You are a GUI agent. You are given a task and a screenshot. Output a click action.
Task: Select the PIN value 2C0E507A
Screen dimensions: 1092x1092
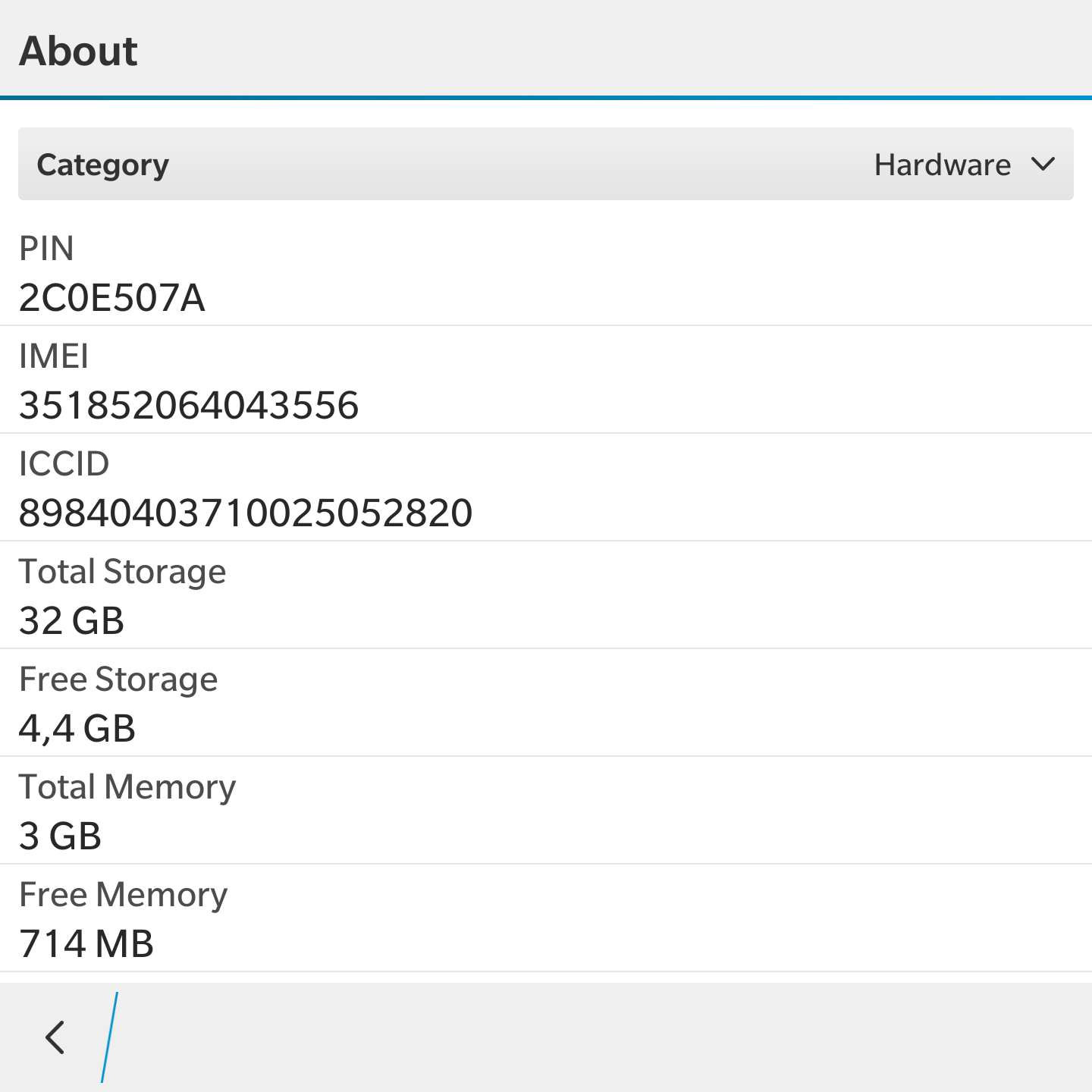[x=111, y=298]
